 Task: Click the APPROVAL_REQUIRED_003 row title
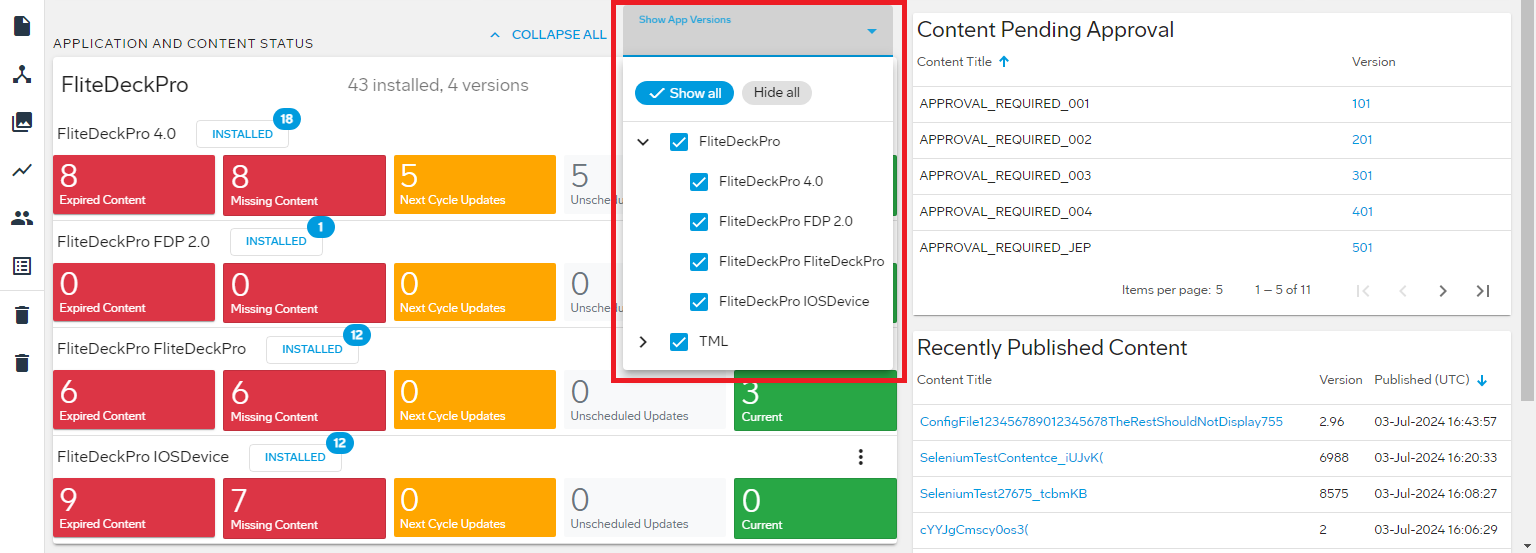click(1005, 176)
